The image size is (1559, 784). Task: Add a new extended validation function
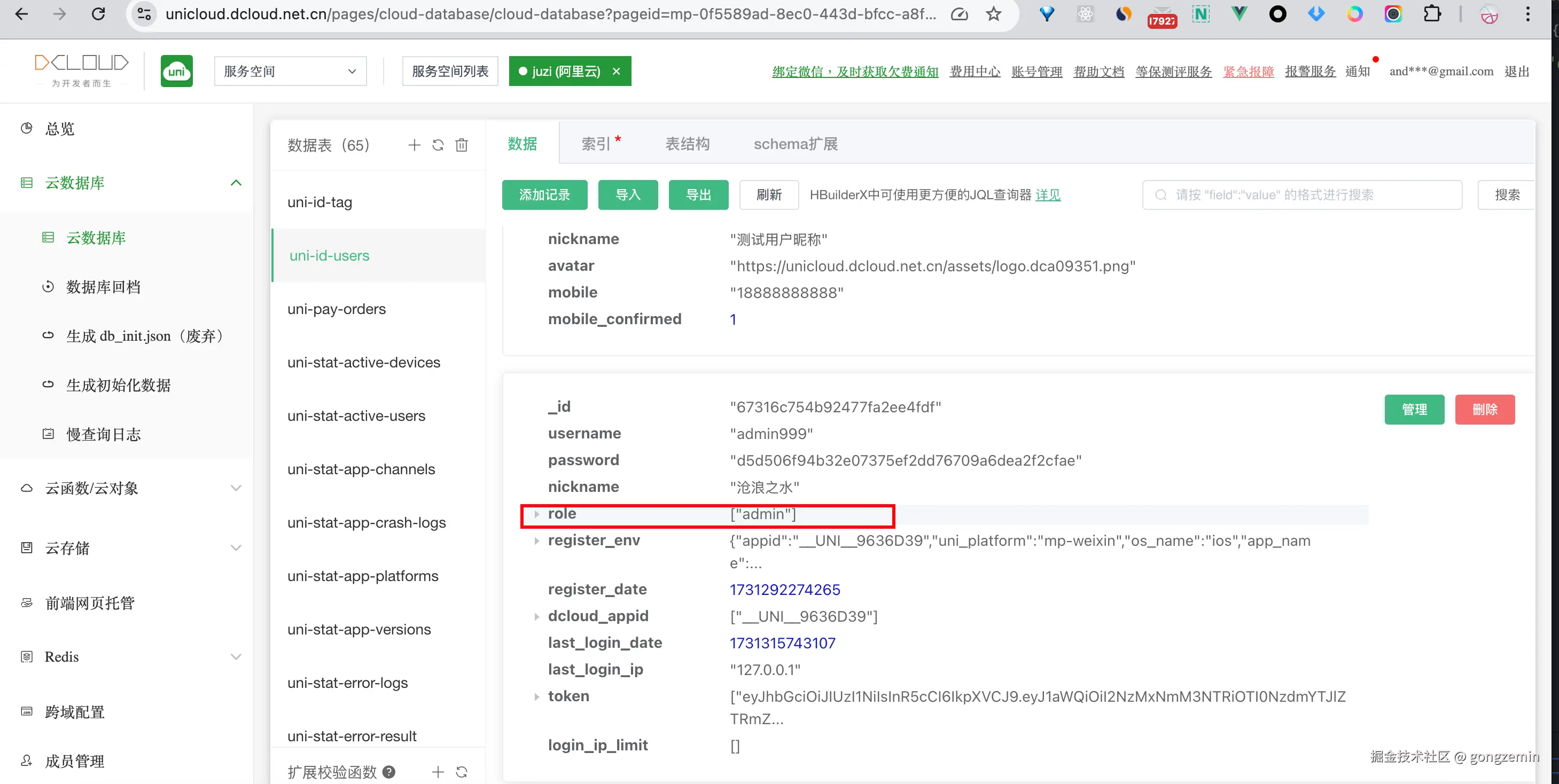[438, 772]
